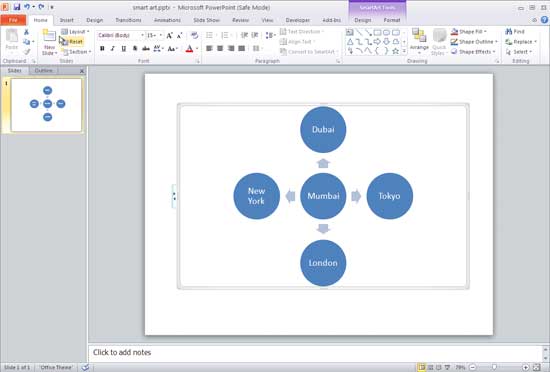Switch to the Outline pane tab
The width and height of the screenshot is (550, 372).
[43, 71]
